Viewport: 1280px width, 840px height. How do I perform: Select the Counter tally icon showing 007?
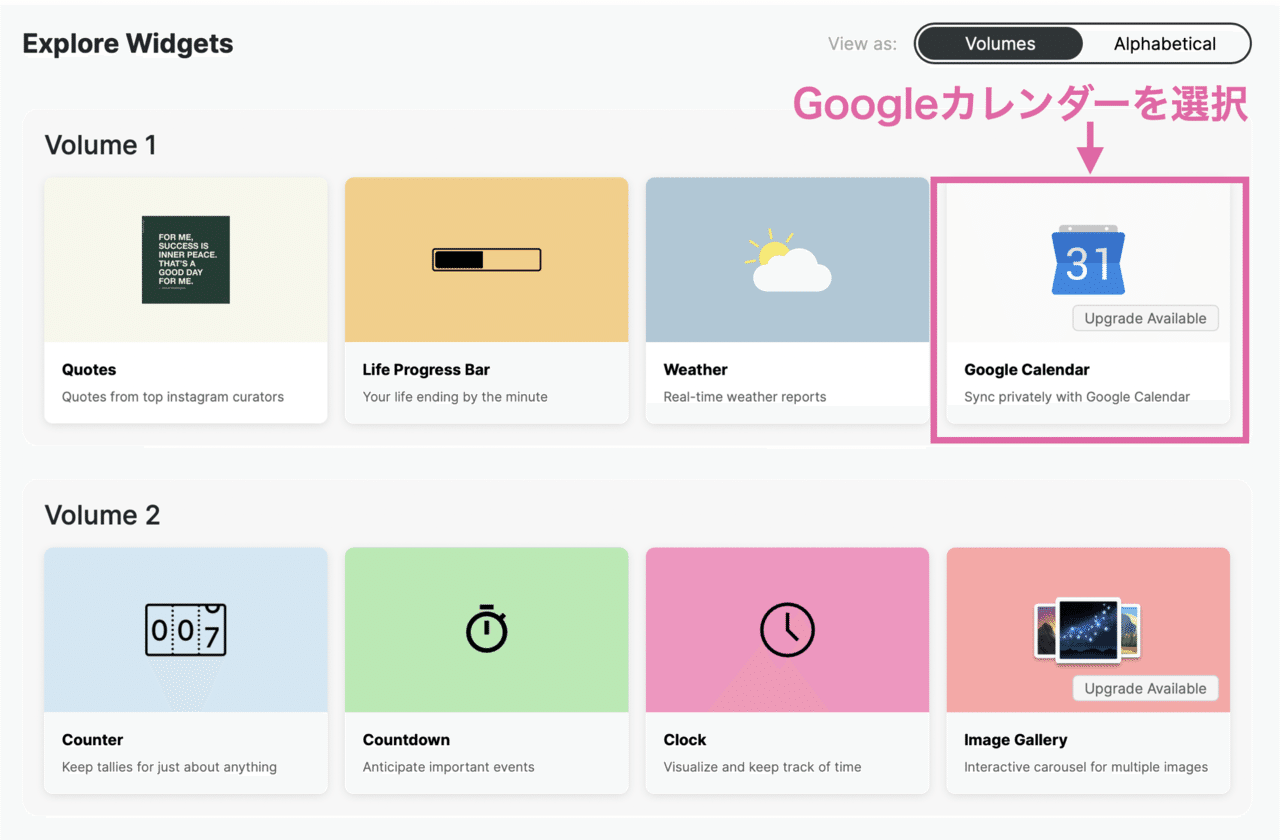coord(185,629)
